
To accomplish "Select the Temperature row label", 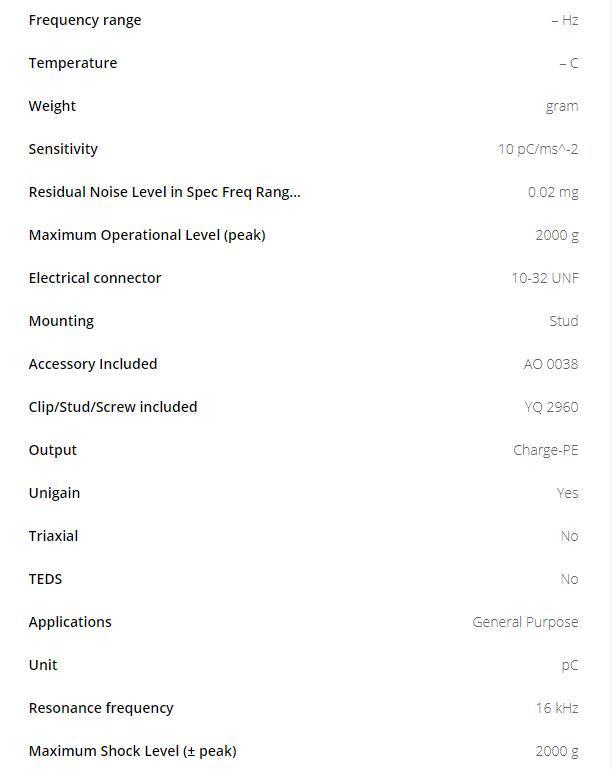I will [x=73, y=63].
